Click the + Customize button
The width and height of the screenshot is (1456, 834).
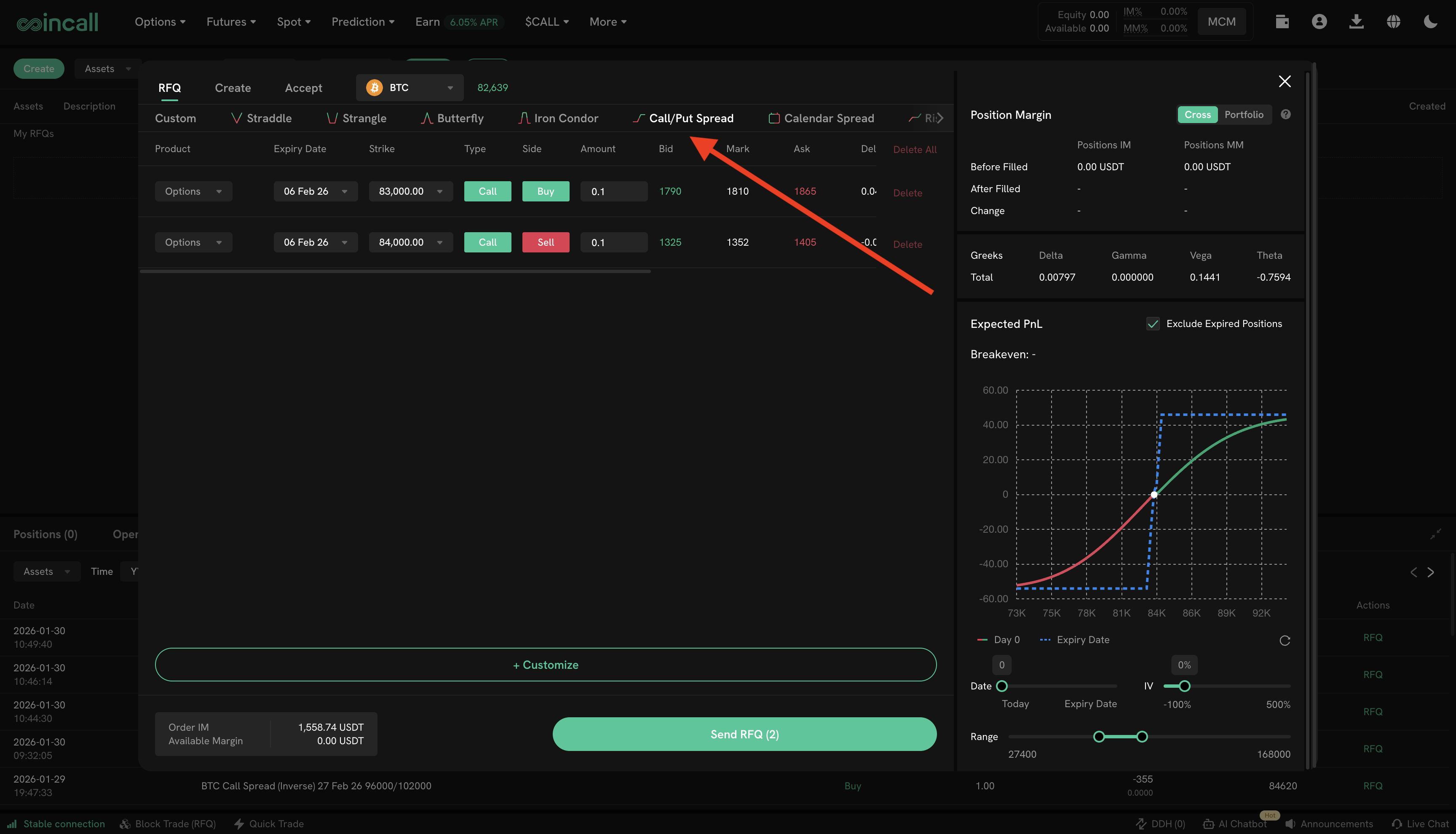(x=546, y=665)
